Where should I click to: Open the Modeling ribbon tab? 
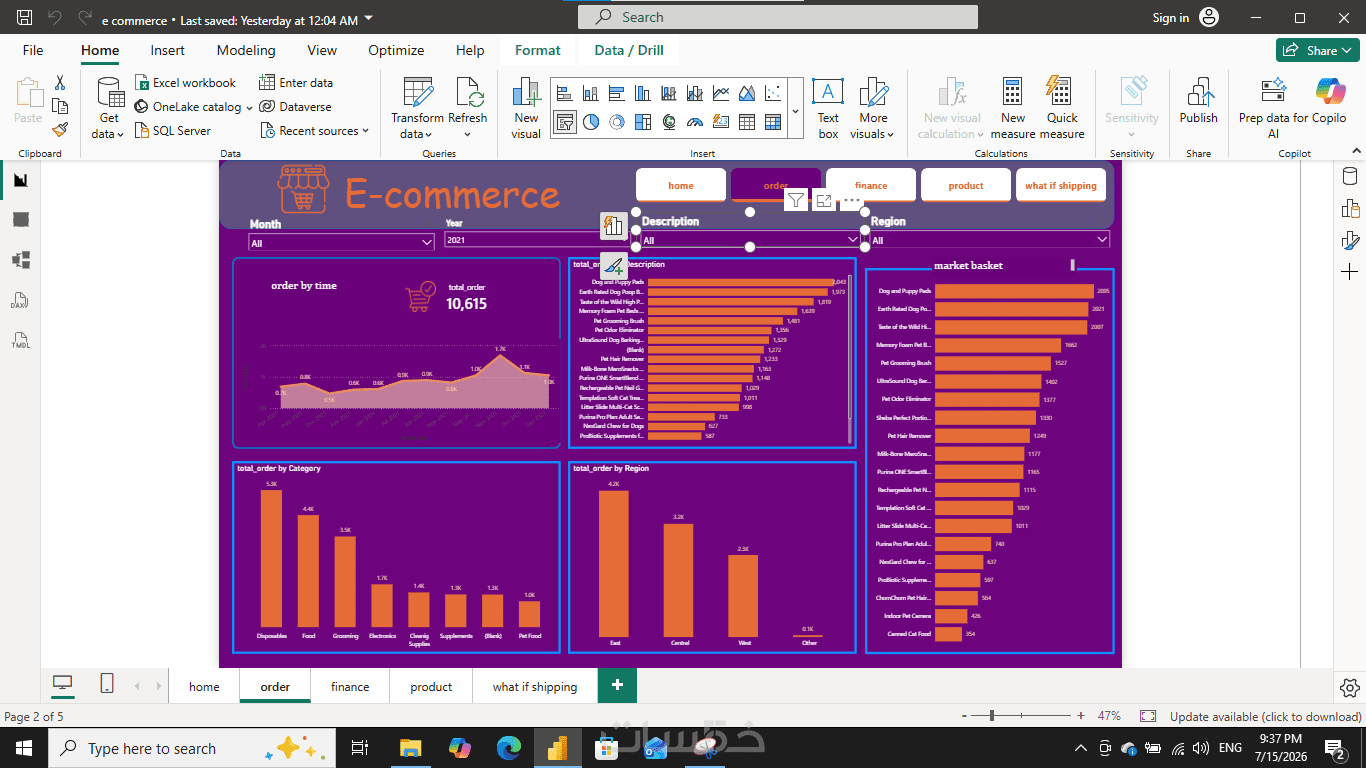pyautogui.click(x=246, y=50)
